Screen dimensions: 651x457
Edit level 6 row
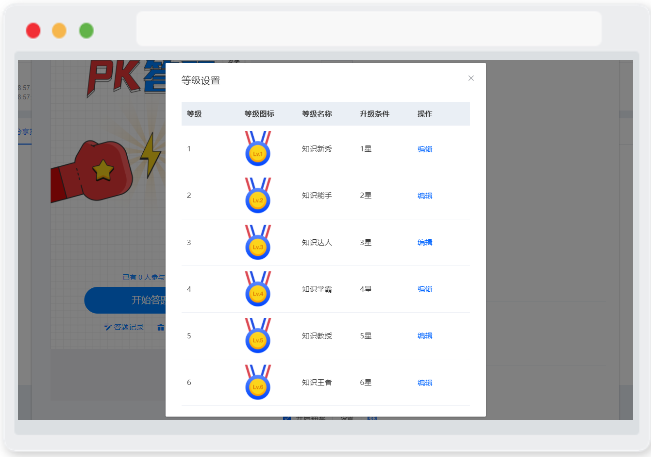pyautogui.click(x=425, y=383)
